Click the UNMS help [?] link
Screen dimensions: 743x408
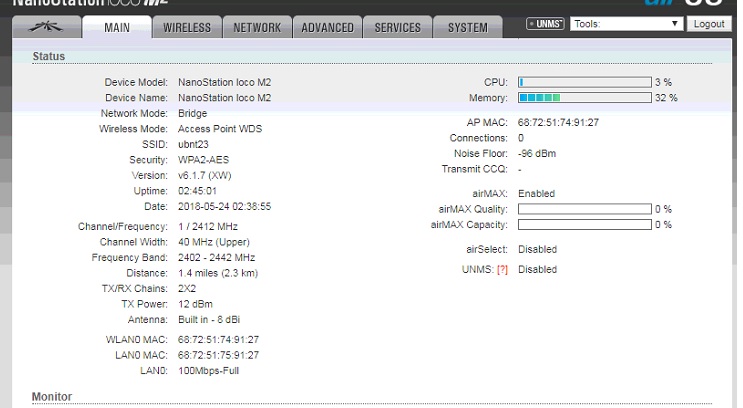point(502,270)
